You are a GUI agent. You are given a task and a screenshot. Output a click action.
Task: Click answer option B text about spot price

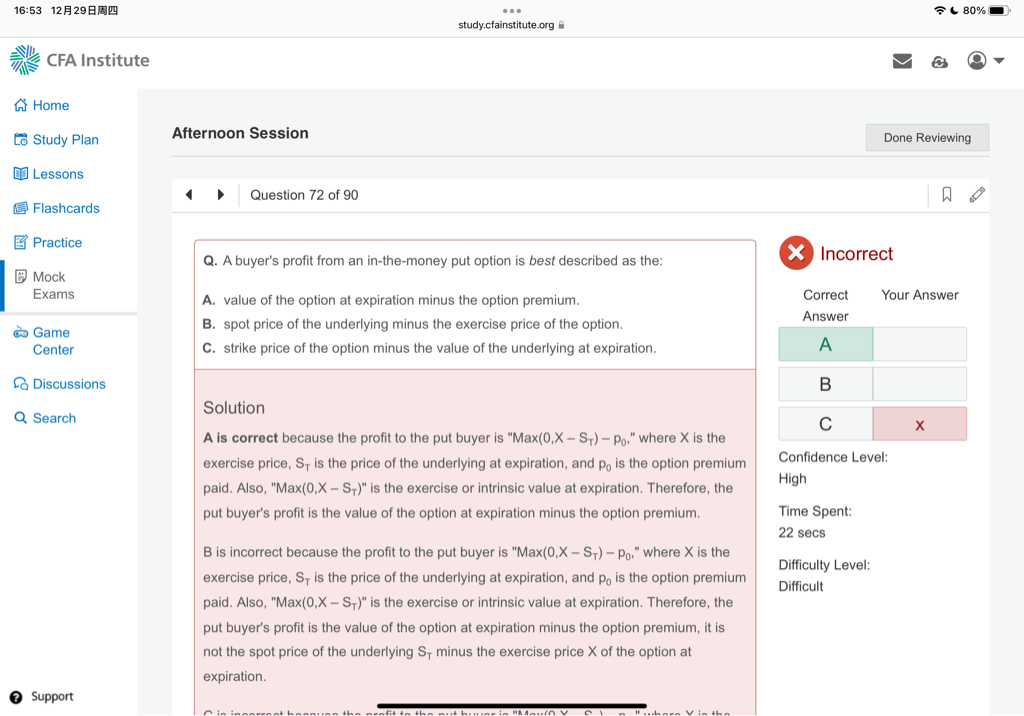point(423,325)
